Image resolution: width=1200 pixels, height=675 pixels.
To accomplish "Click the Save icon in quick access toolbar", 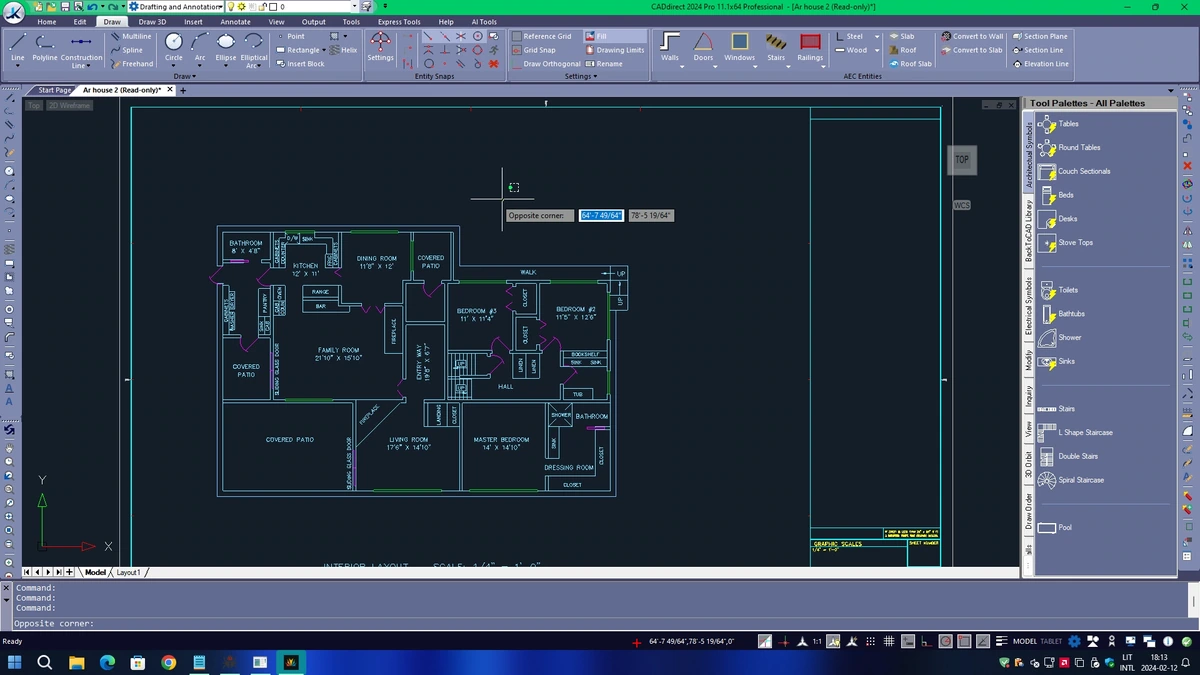I will point(64,6).
